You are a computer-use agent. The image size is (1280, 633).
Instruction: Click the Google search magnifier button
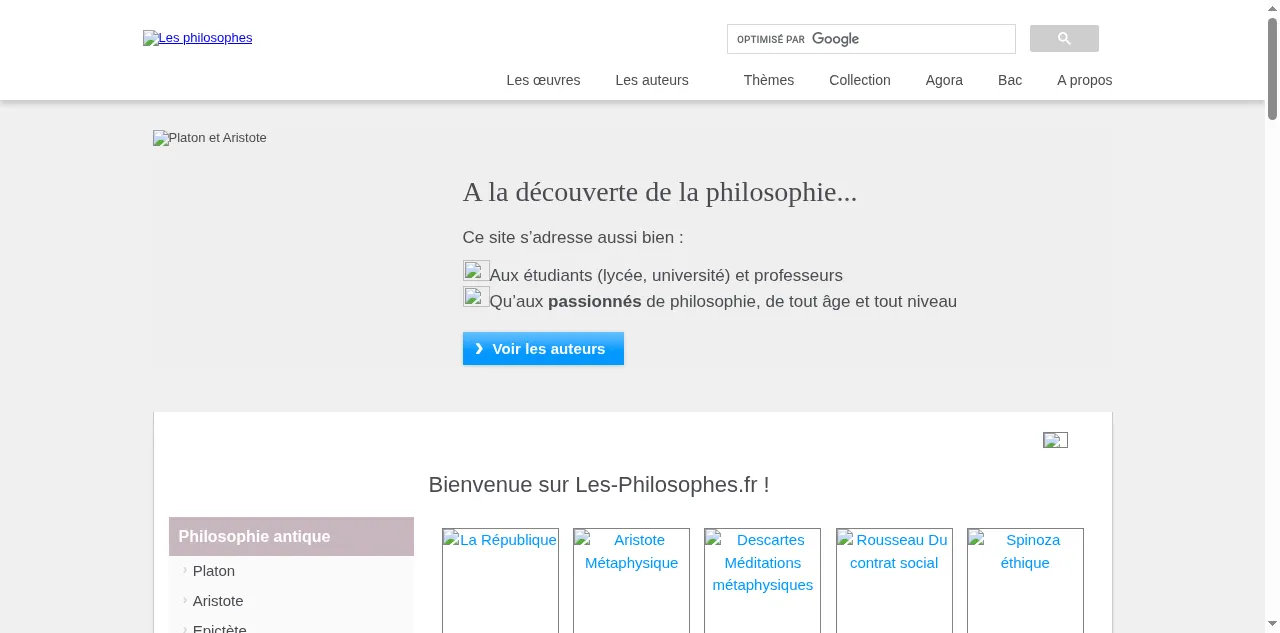click(1064, 39)
